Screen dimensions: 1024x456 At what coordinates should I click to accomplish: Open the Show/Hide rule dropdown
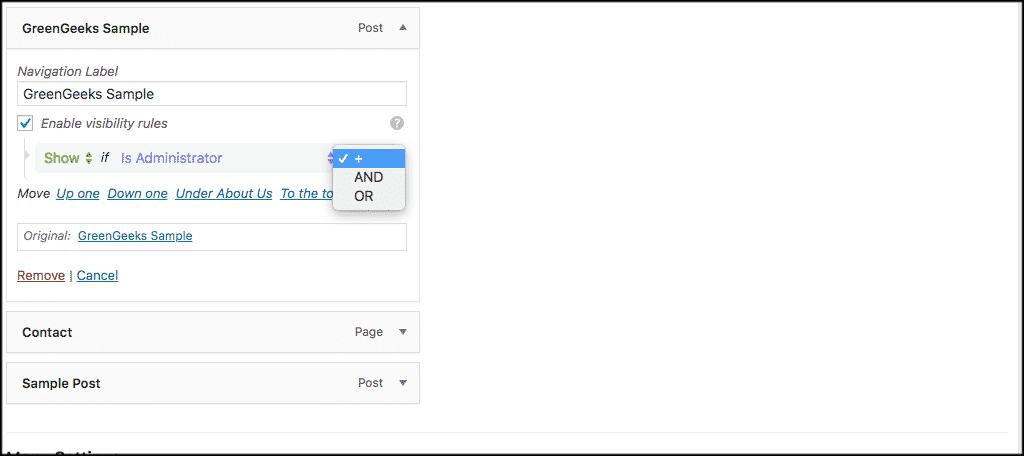click(x=68, y=158)
